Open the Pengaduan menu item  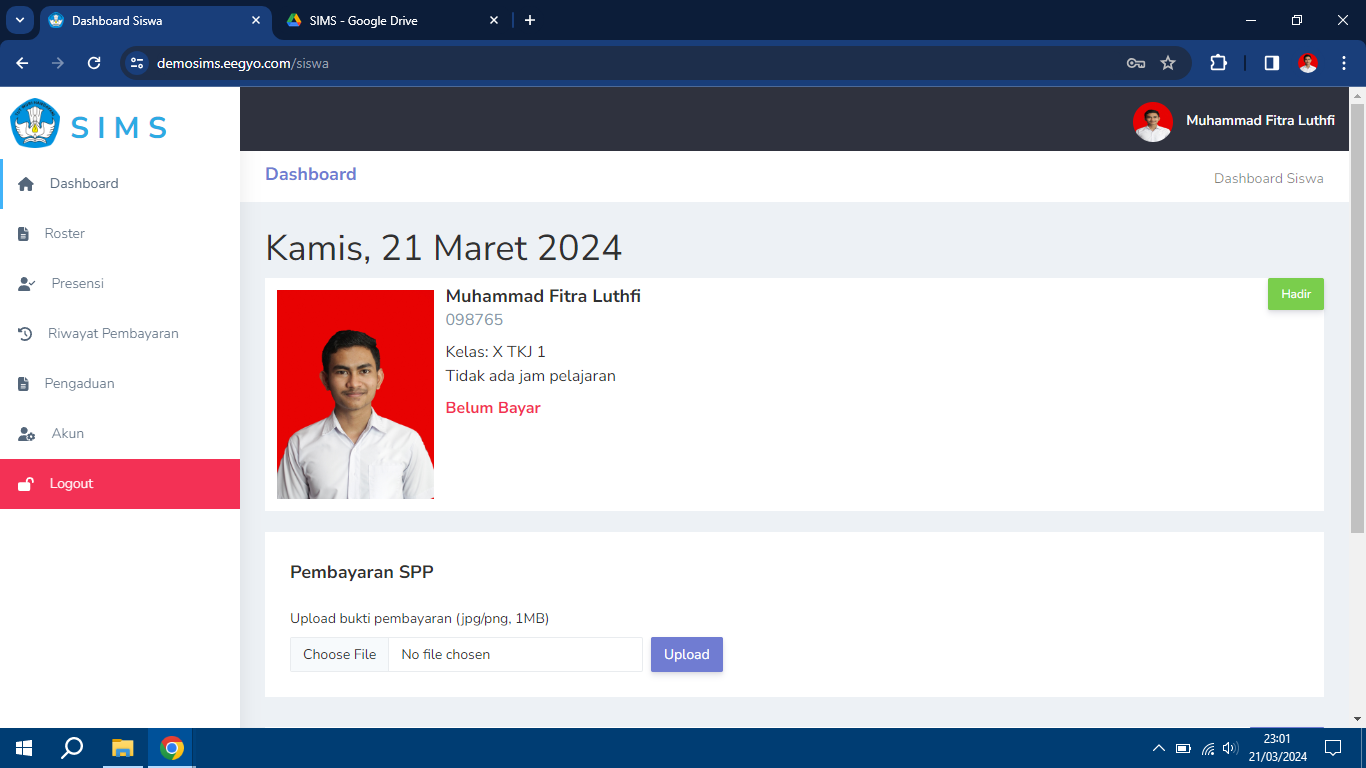(79, 384)
